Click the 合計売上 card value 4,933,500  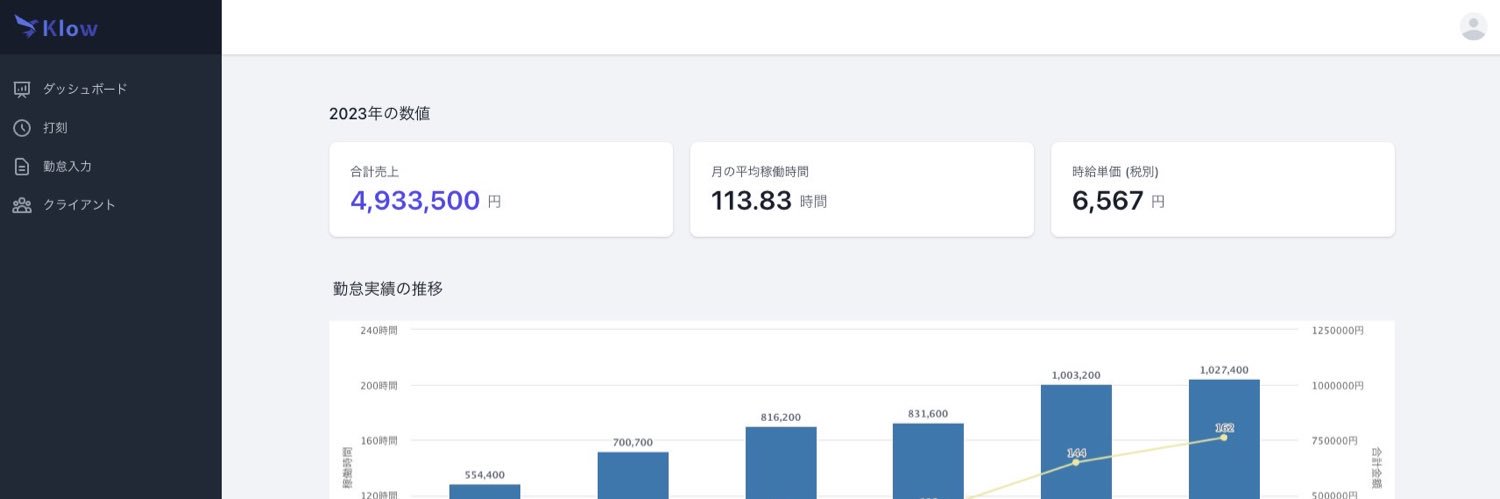tap(415, 201)
